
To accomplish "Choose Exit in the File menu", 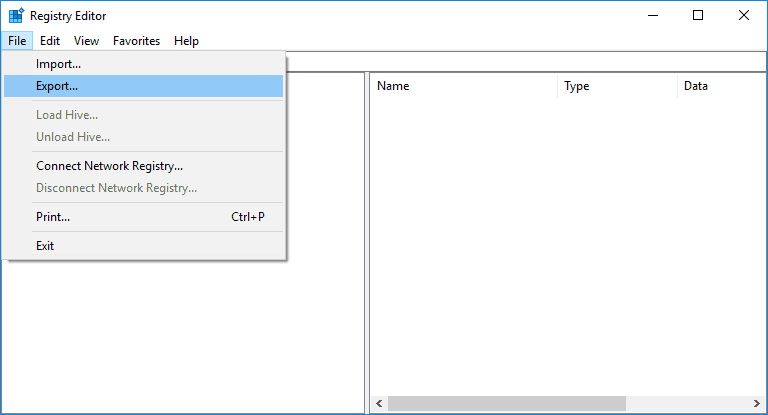I will 45,246.
